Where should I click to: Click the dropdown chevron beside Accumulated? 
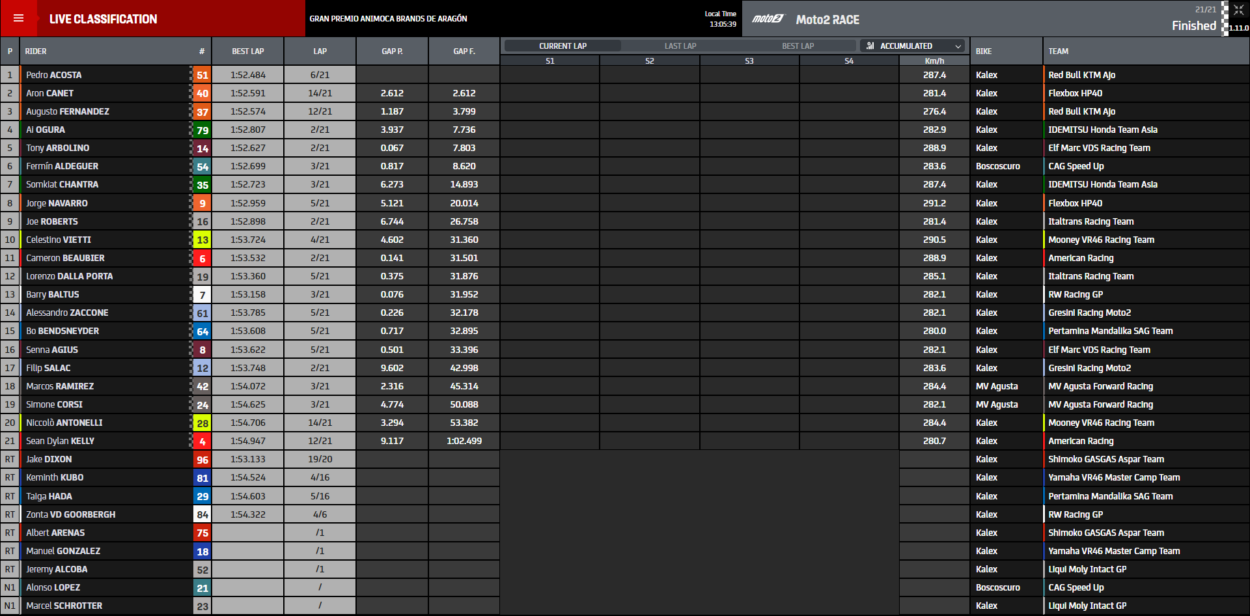coord(958,46)
